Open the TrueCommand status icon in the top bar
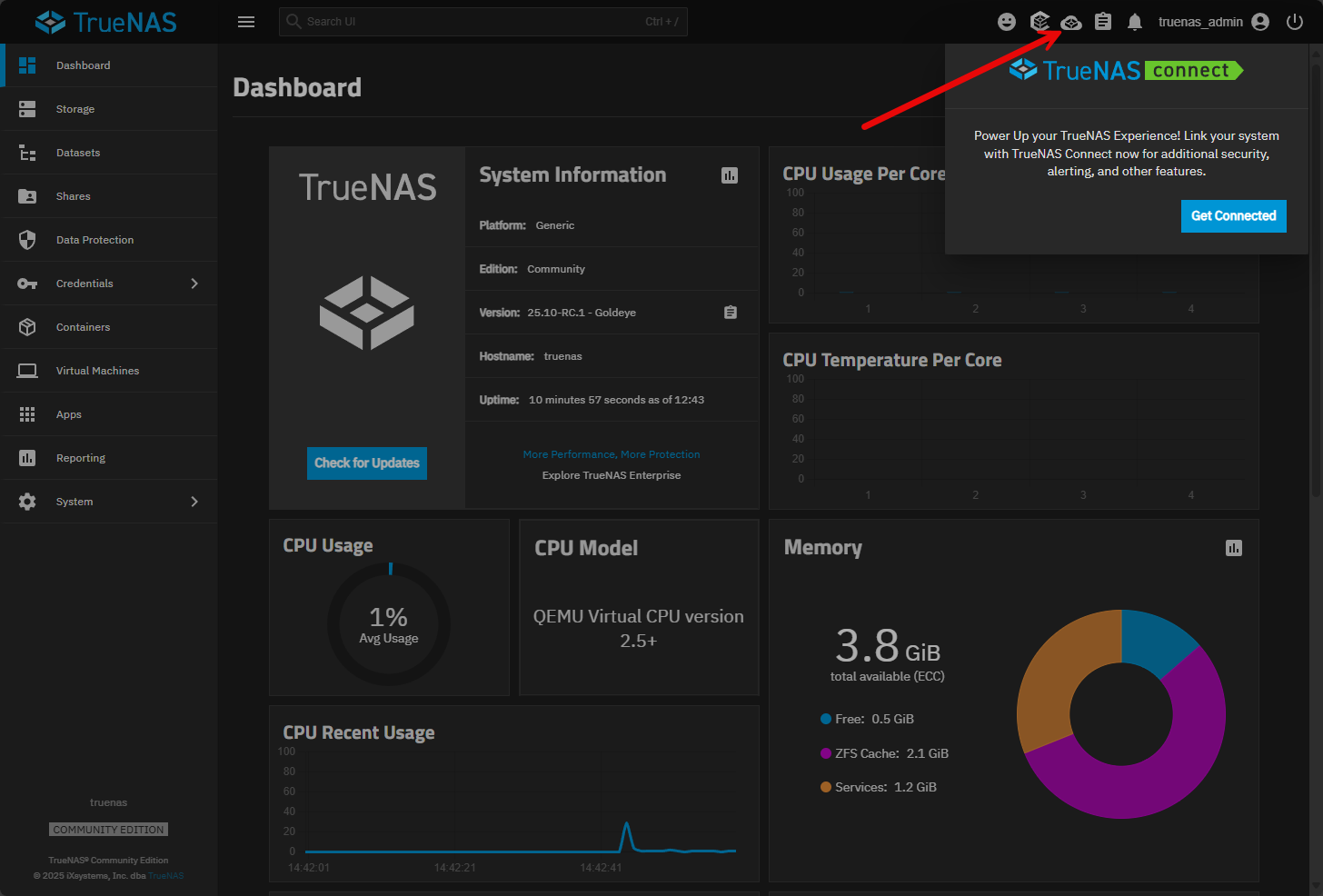 coord(1039,22)
